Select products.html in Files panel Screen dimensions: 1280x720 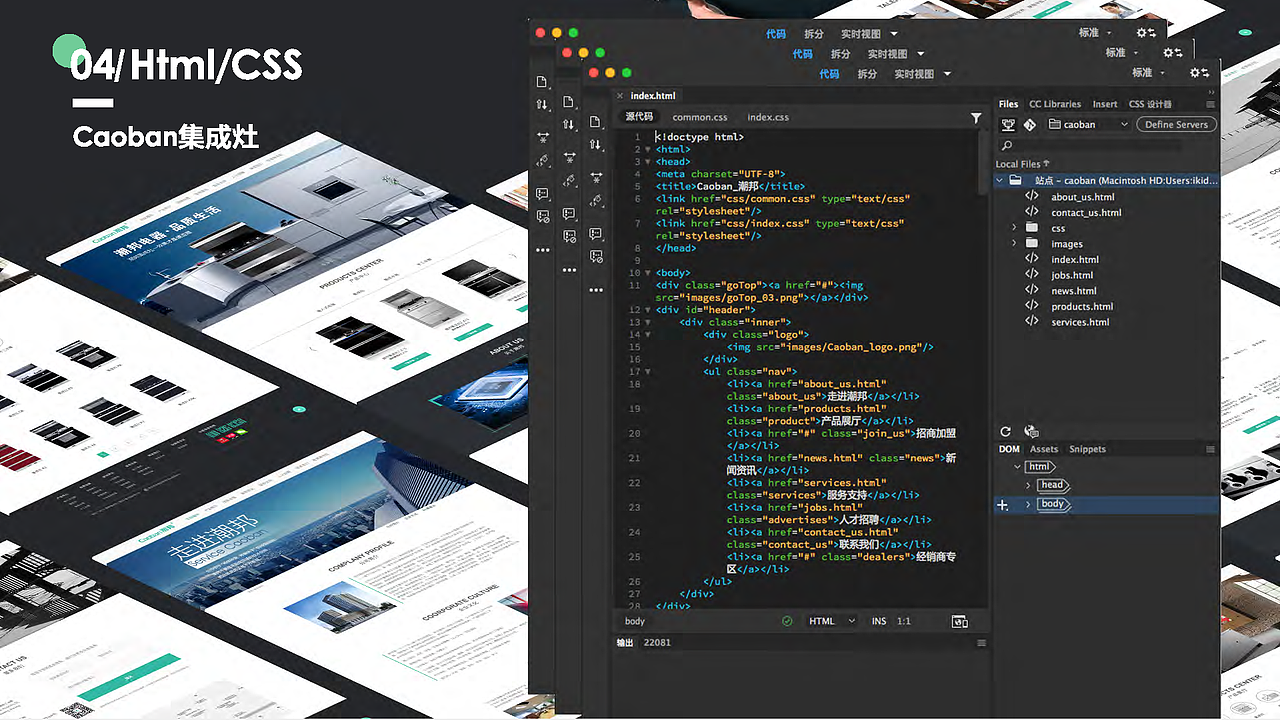point(1082,307)
